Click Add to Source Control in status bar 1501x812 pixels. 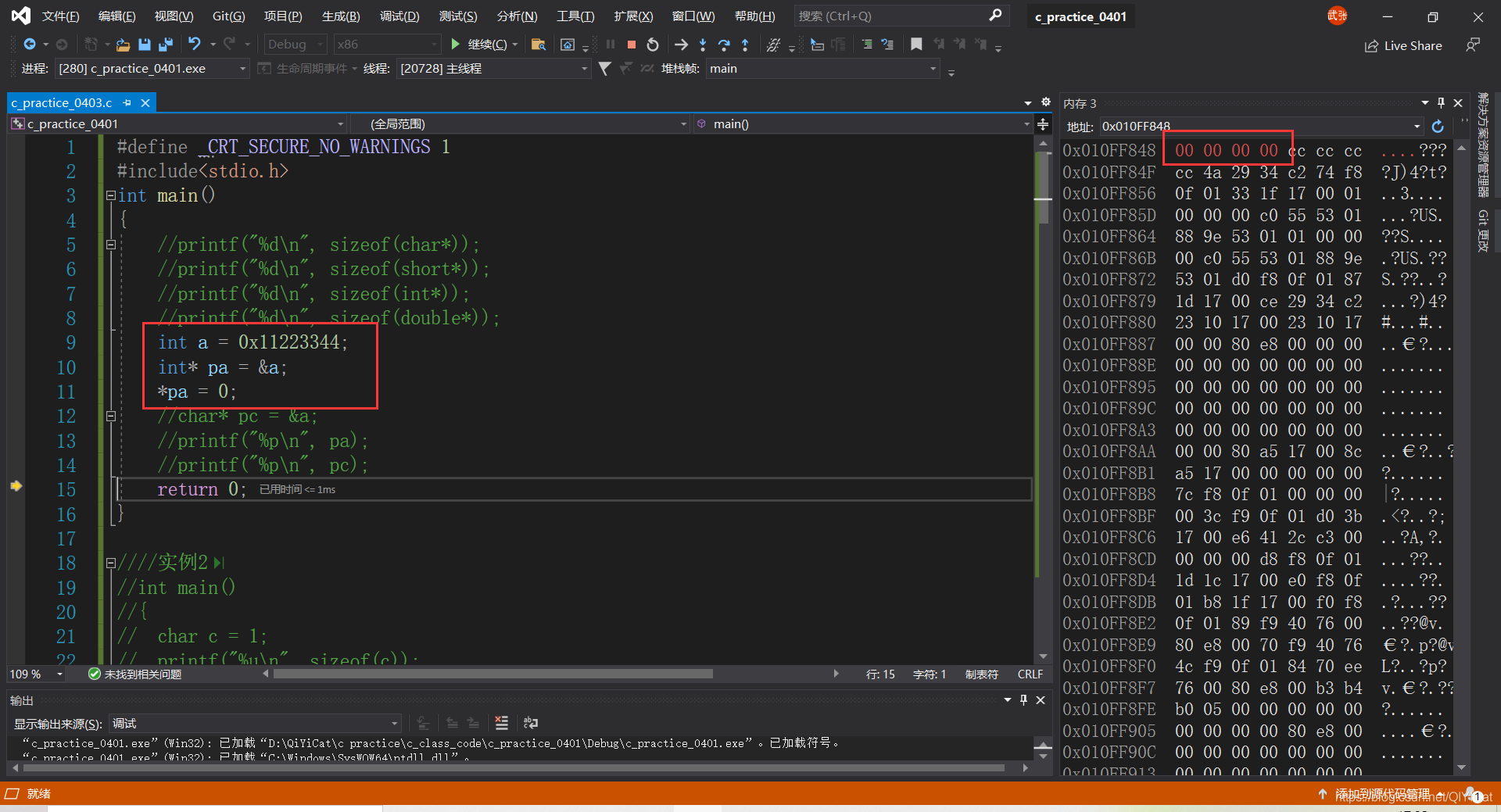tap(1381, 794)
